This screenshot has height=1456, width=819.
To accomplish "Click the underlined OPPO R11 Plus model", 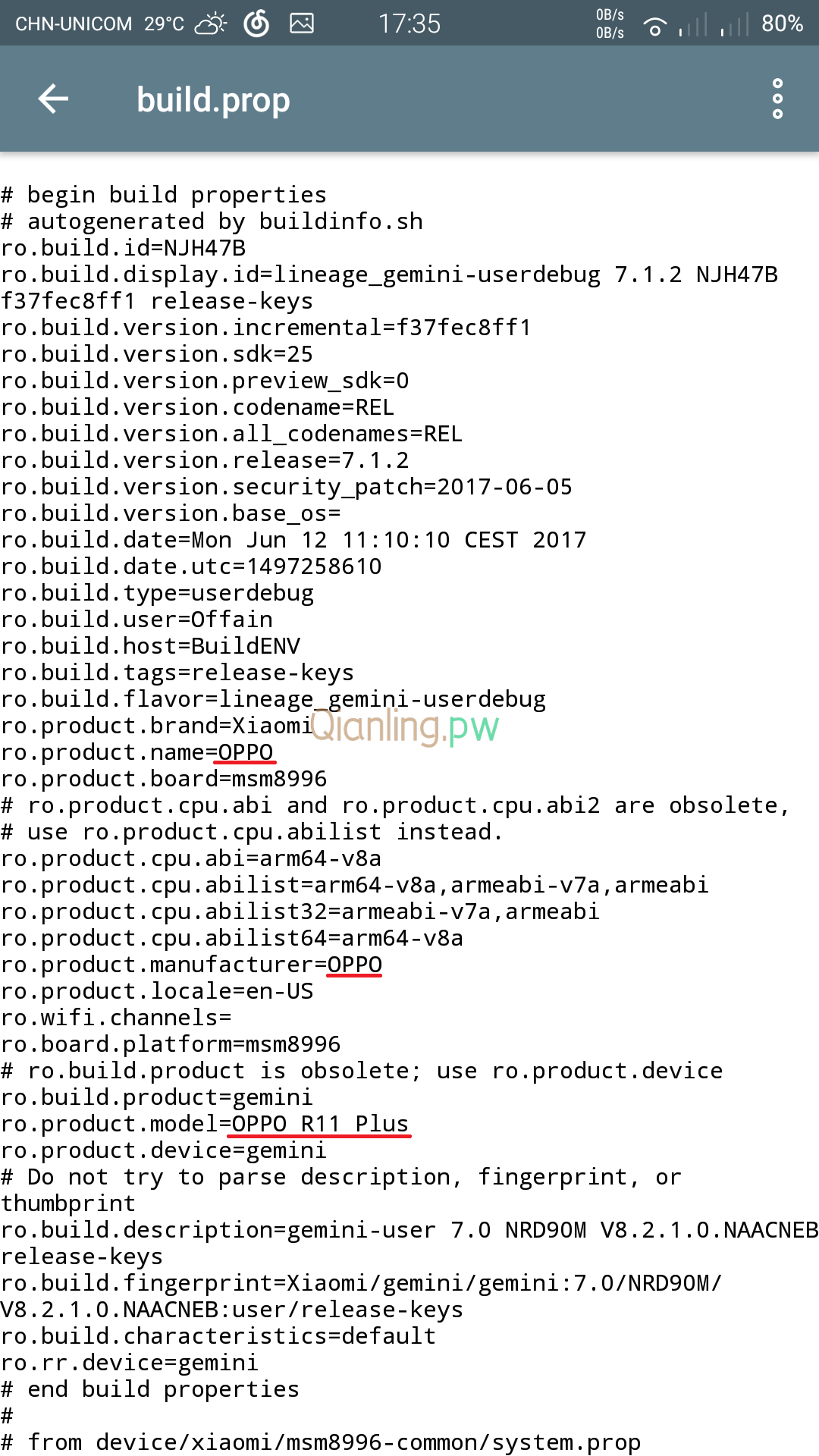I will pyautogui.click(x=320, y=1124).
